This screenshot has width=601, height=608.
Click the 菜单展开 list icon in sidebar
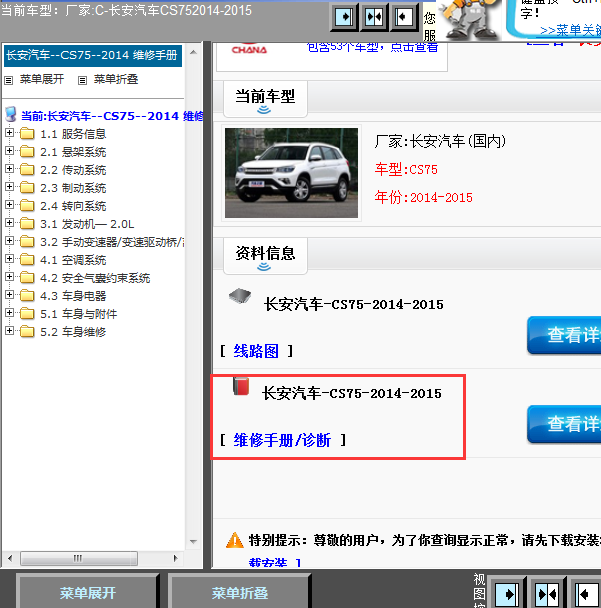(x=9, y=80)
